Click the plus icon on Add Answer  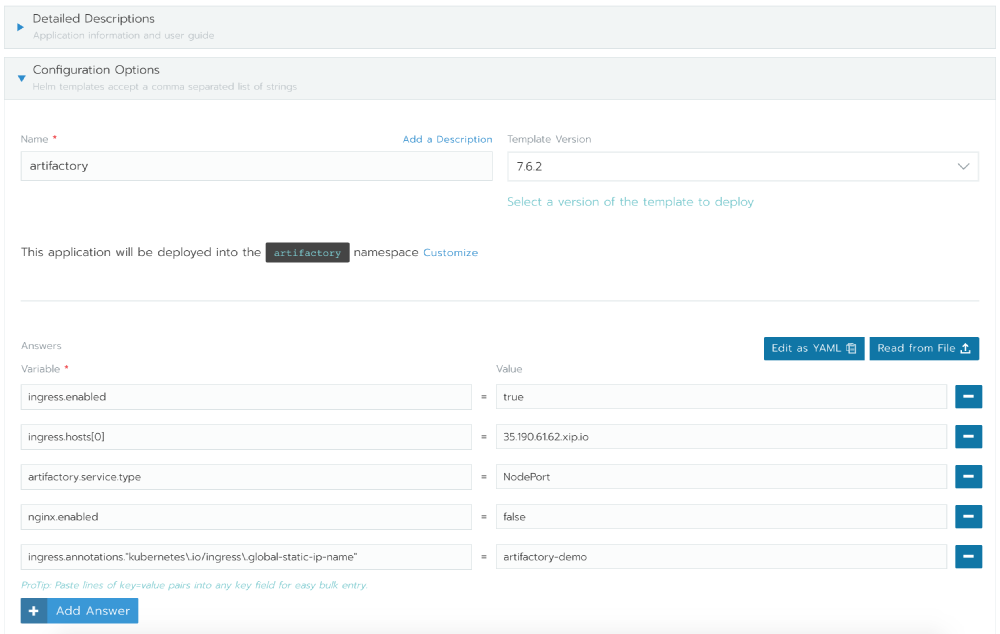tap(33, 610)
